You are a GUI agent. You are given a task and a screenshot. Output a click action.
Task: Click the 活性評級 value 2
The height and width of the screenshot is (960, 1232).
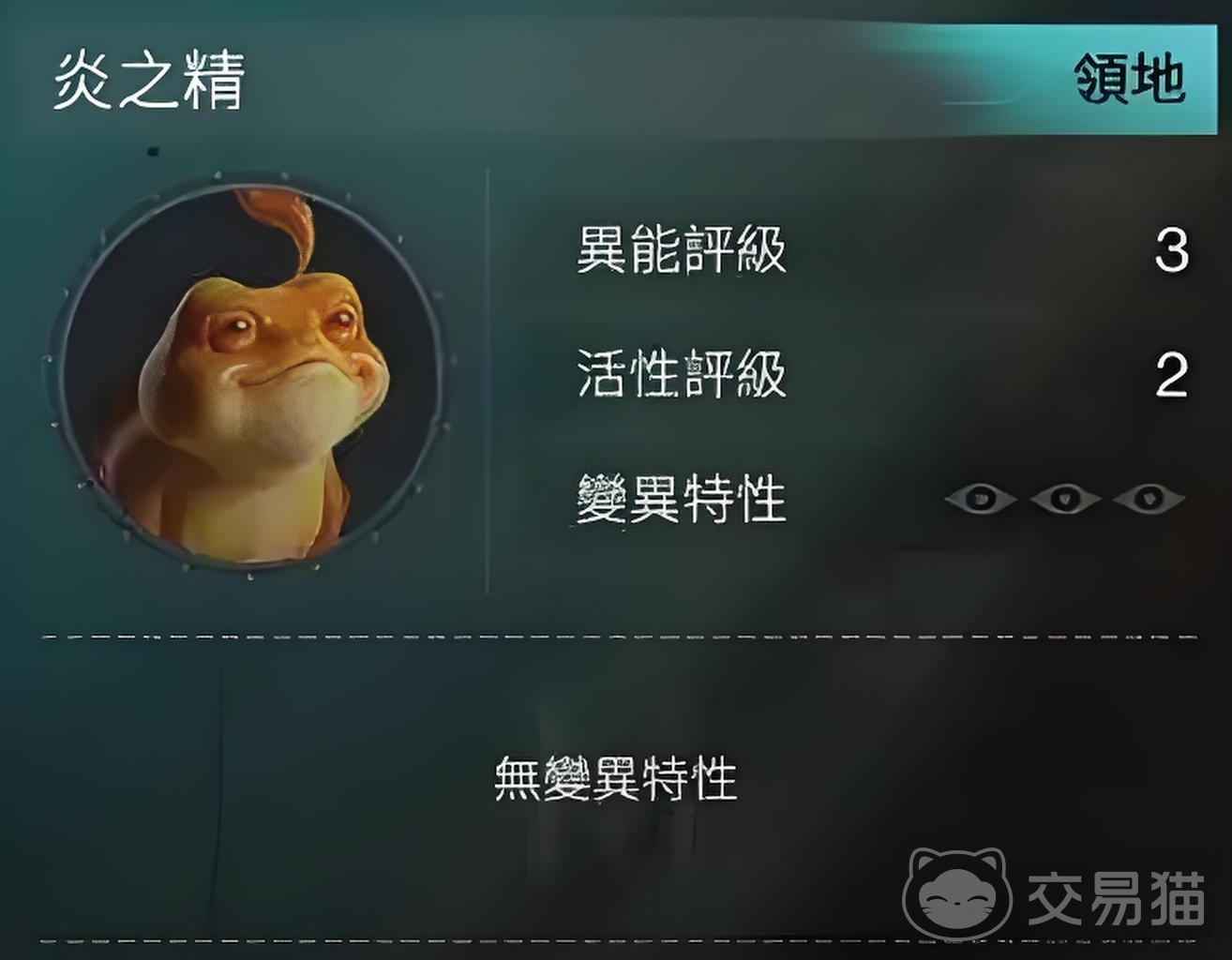click(1171, 375)
